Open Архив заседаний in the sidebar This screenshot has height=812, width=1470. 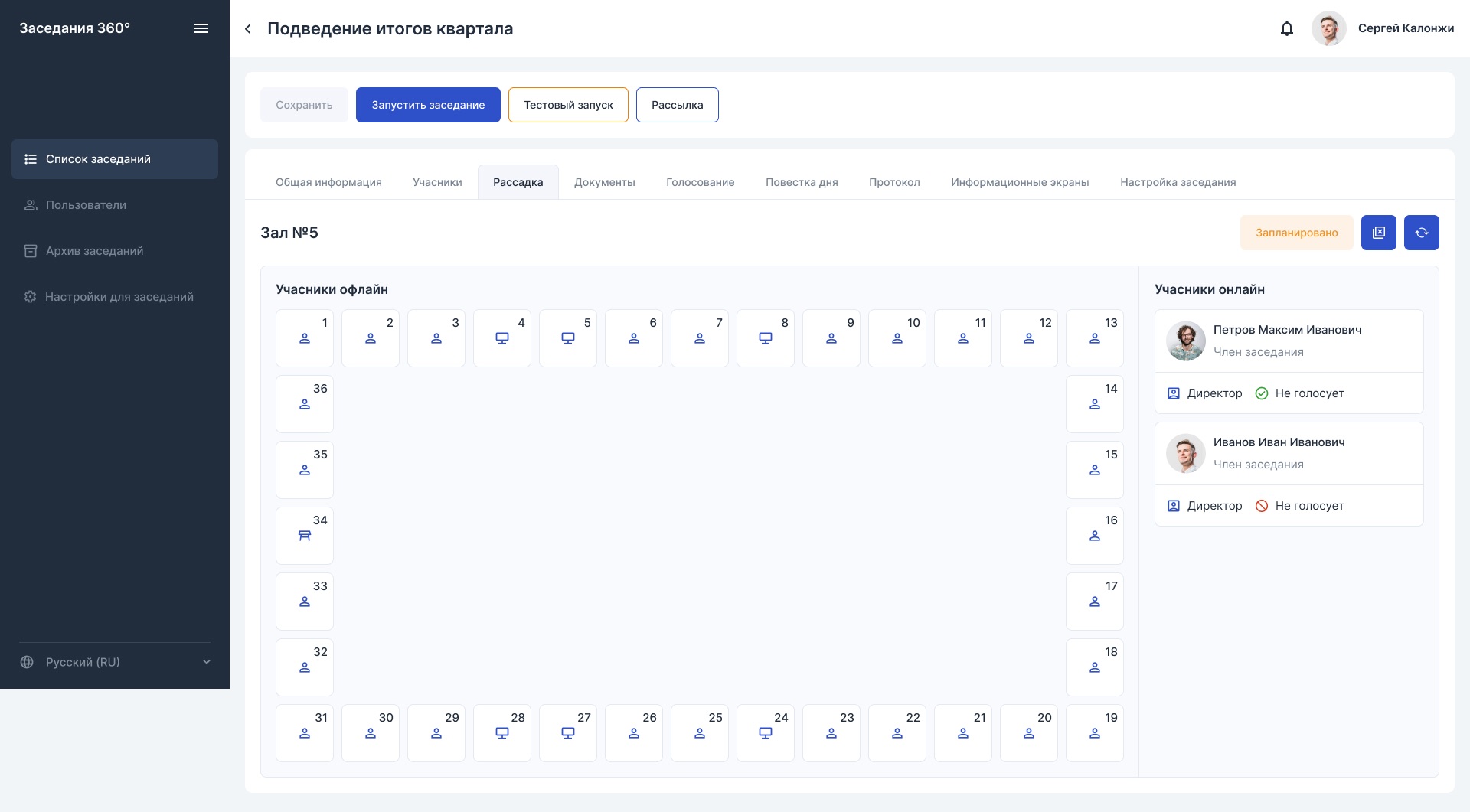coord(115,251)
